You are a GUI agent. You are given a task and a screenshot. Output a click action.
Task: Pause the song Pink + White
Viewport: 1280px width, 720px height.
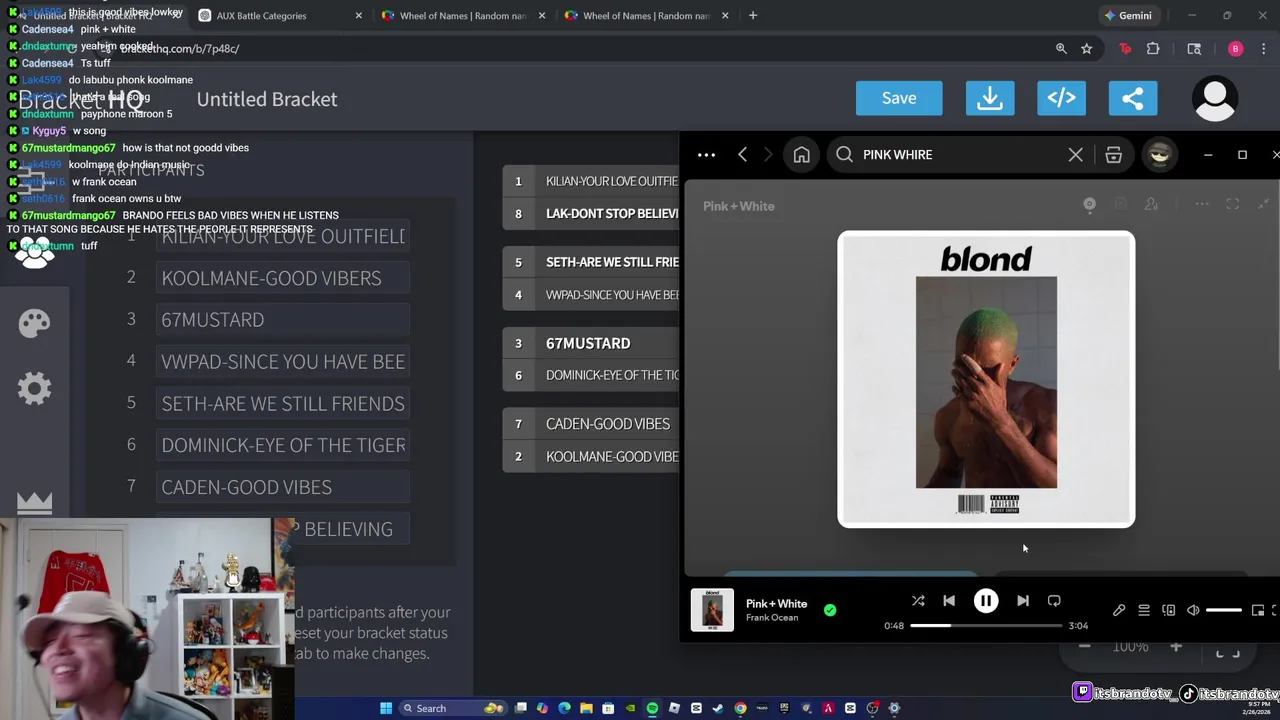pos(986,601)
